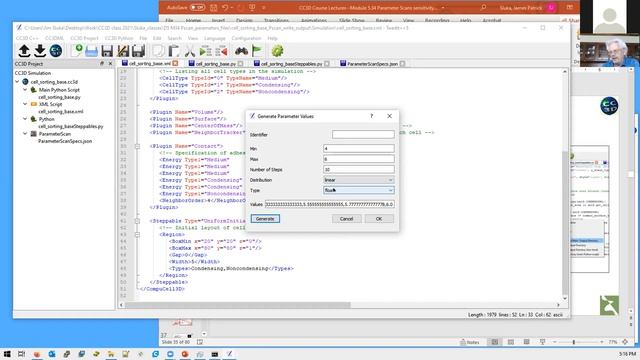Collapse the Python tree node
Image resolution: width=640 pixels, height=360 pixels.
[x=25, y=119]
